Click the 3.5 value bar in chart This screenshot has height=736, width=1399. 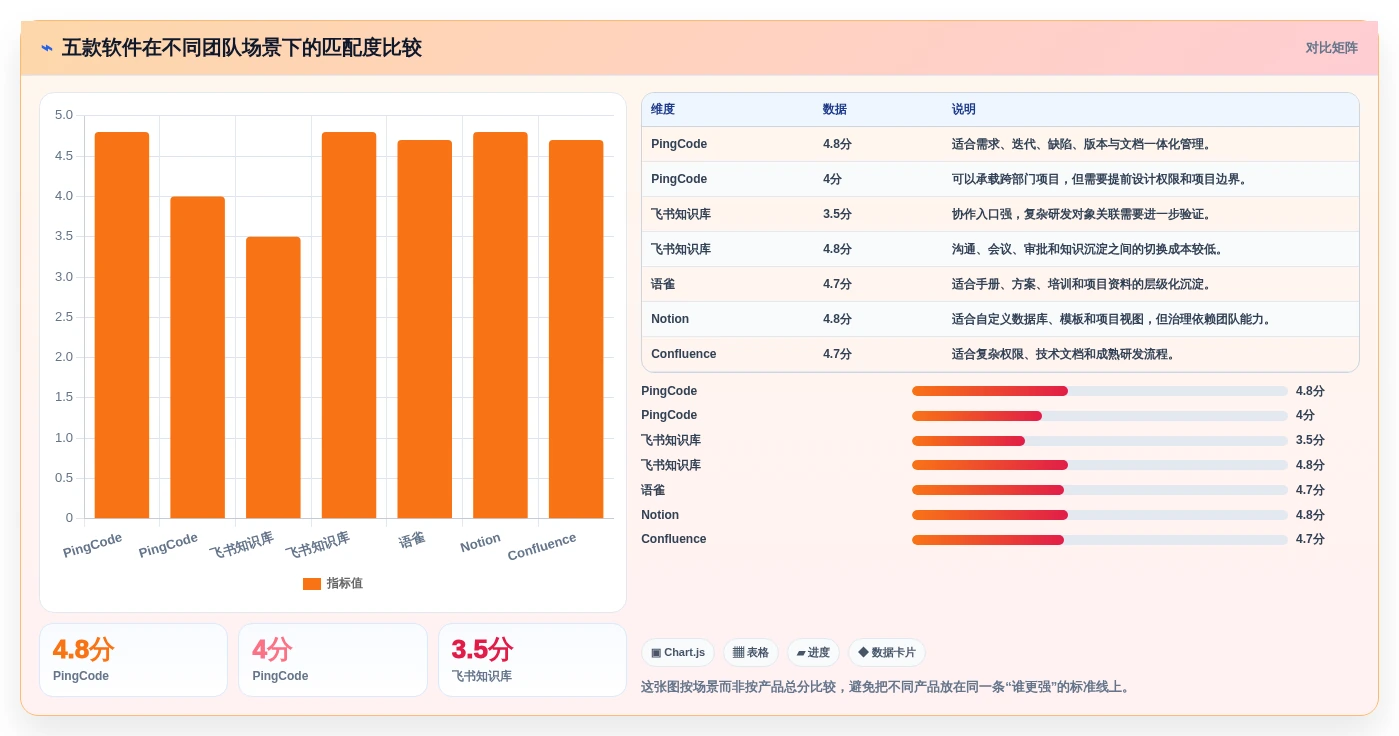[273, 377]
